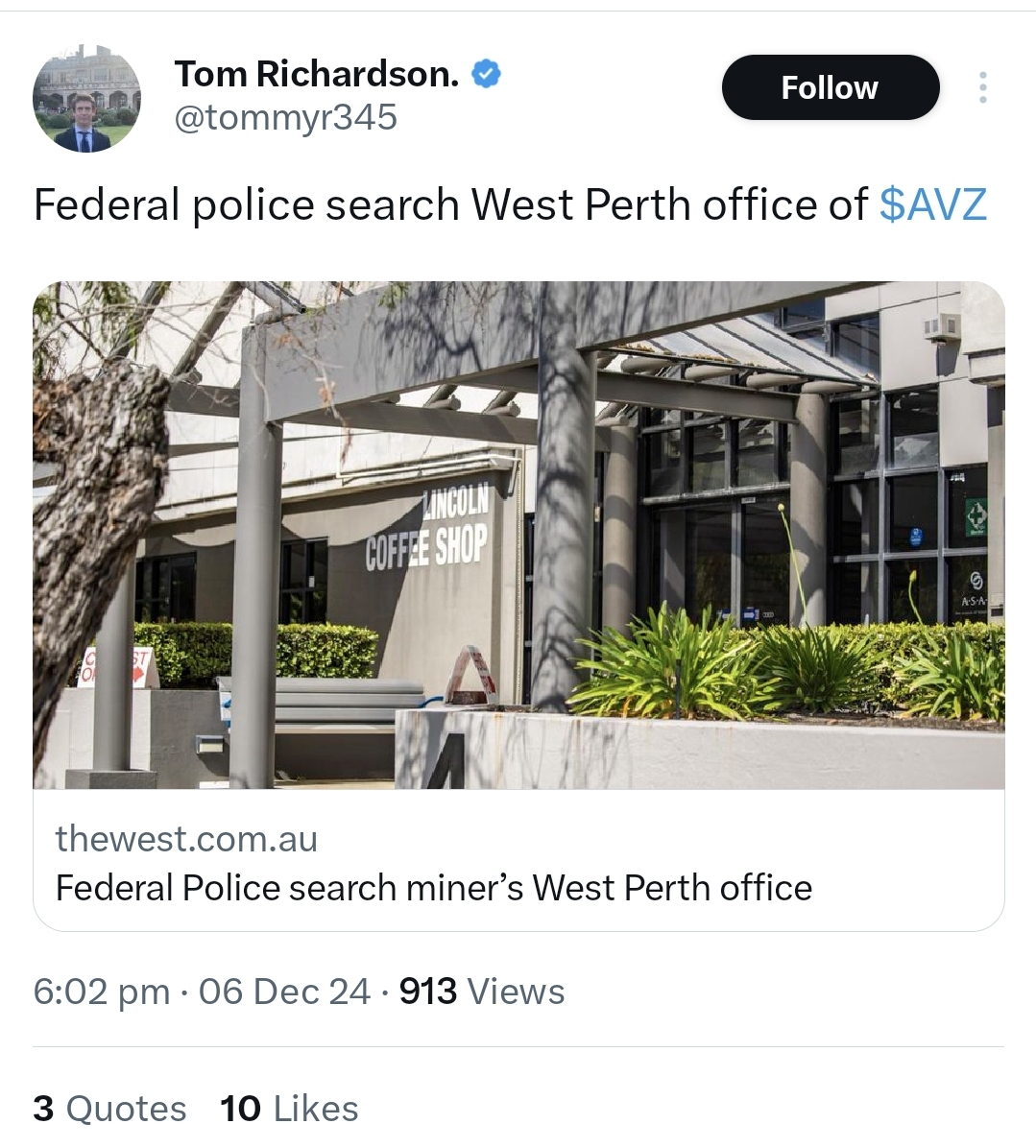Open Tom Richardson's profile picture

[x=86, y=97]
